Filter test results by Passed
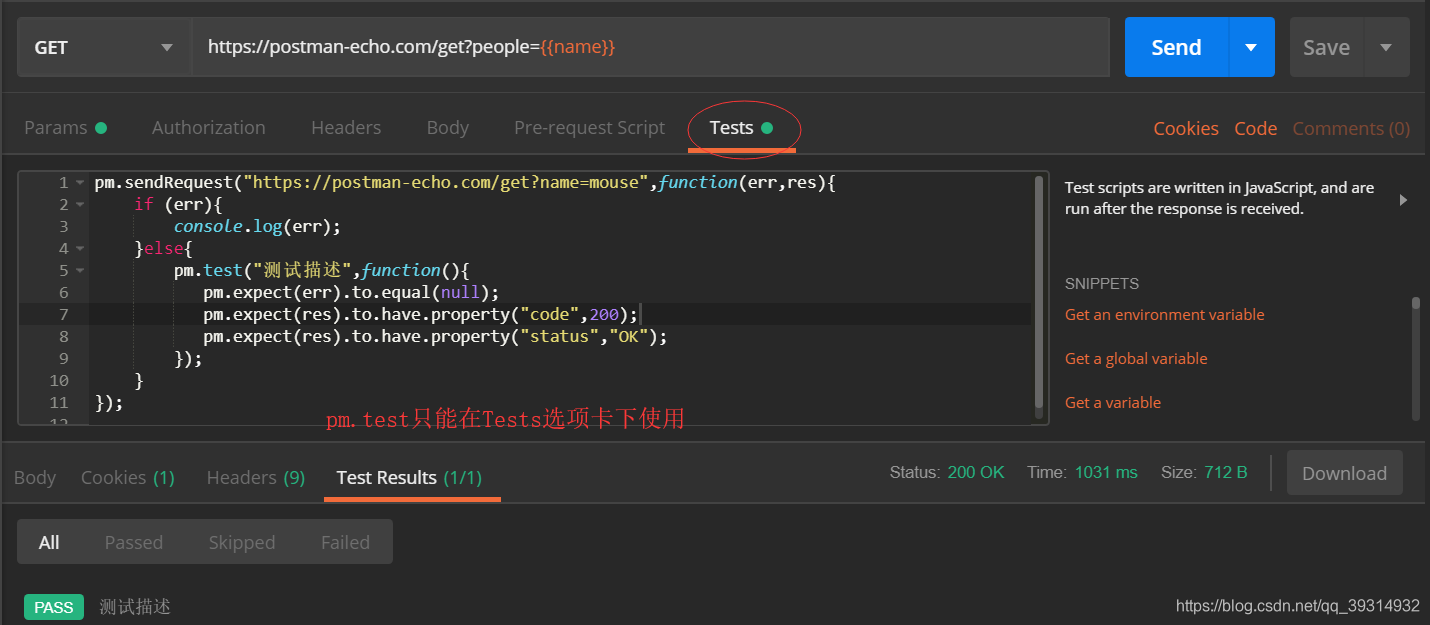This screenshot has width=1430, height=625. 133,542
